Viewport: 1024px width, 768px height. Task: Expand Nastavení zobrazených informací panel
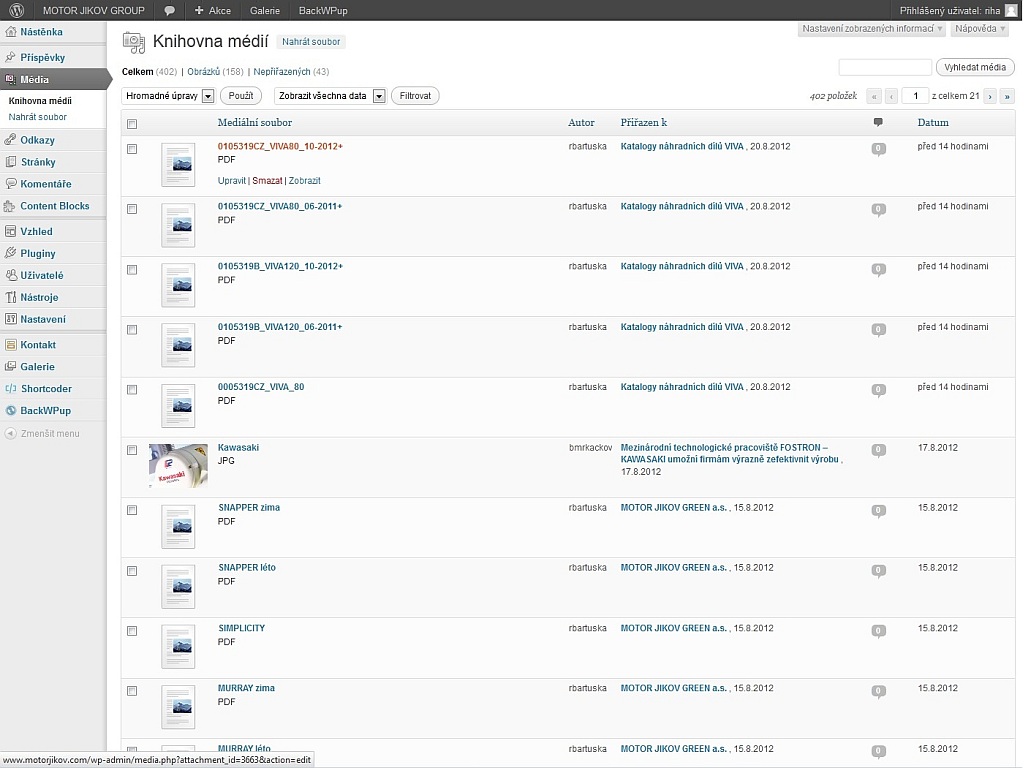pos(872,29)
